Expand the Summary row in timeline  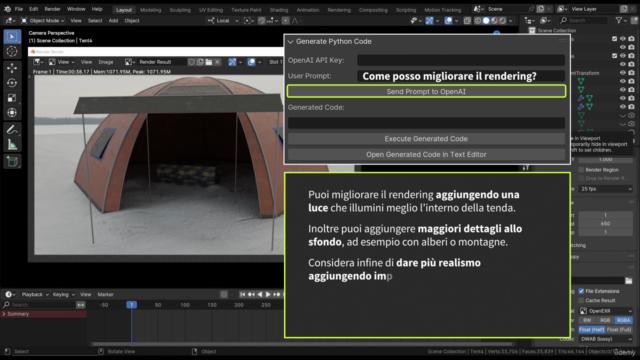point(4,314)
